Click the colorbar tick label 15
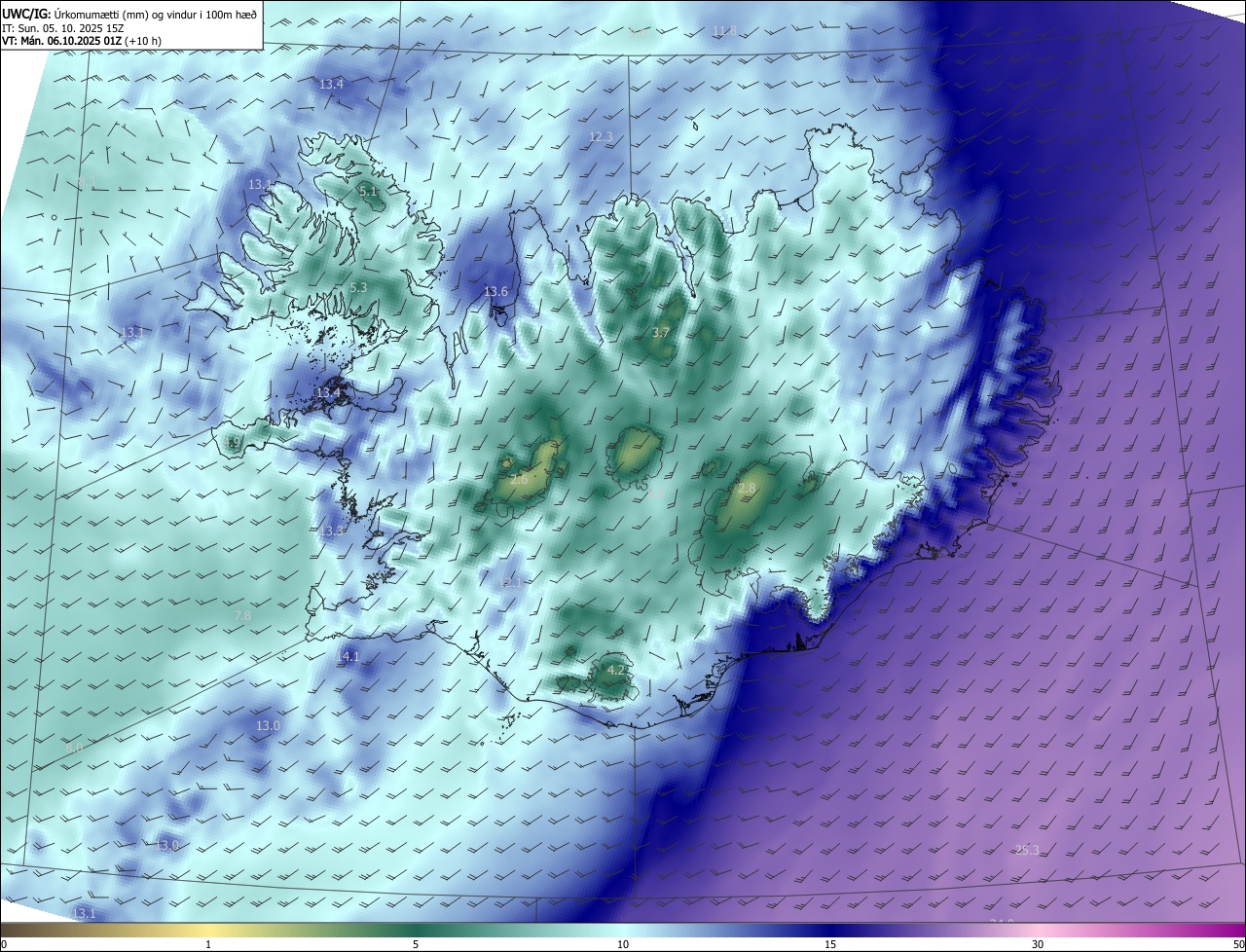The image size is (1246, 952). [x=830, y=944]
